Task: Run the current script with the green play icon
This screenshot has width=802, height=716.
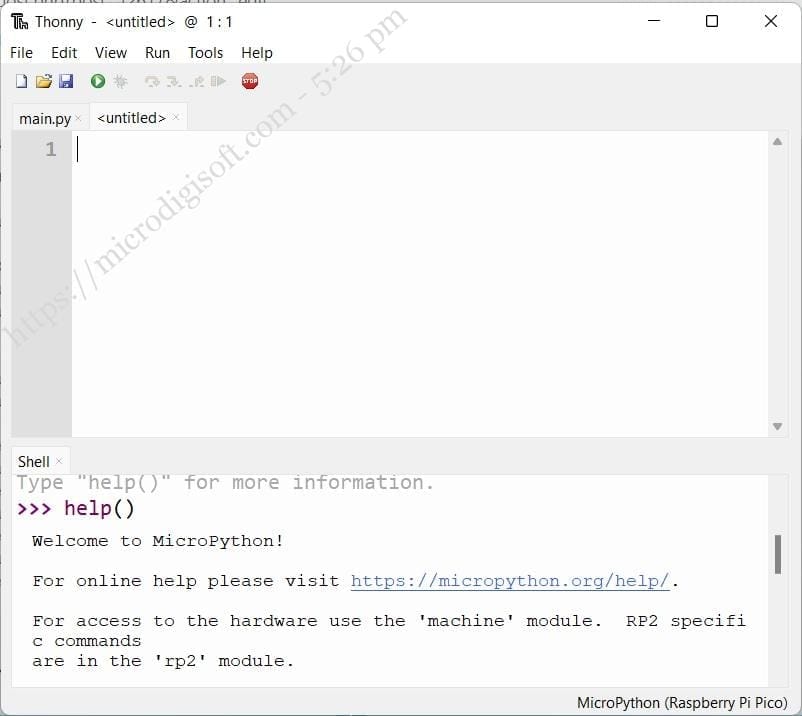Action: coord(97,81)
